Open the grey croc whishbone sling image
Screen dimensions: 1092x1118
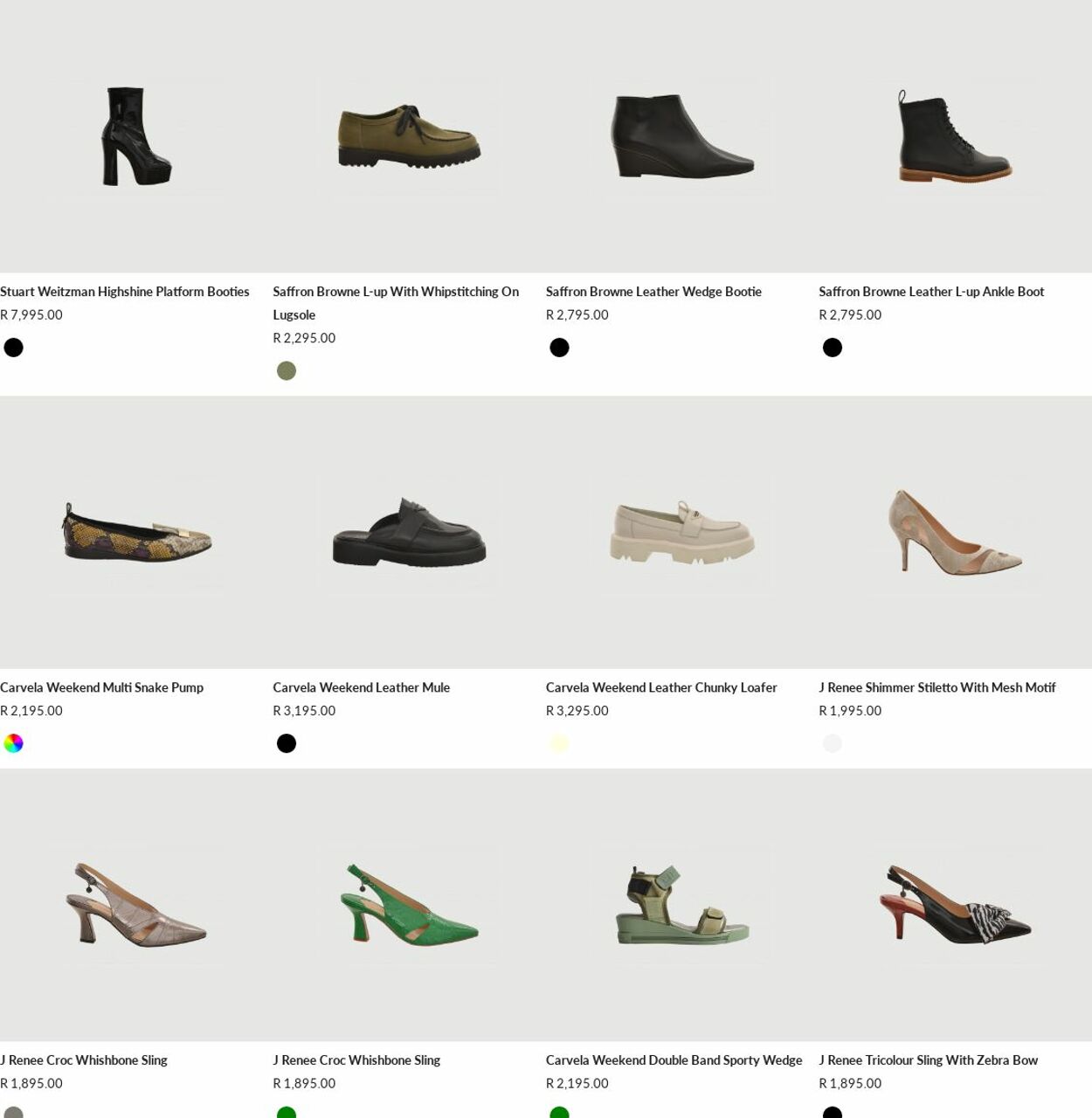(x=136, y=905)
